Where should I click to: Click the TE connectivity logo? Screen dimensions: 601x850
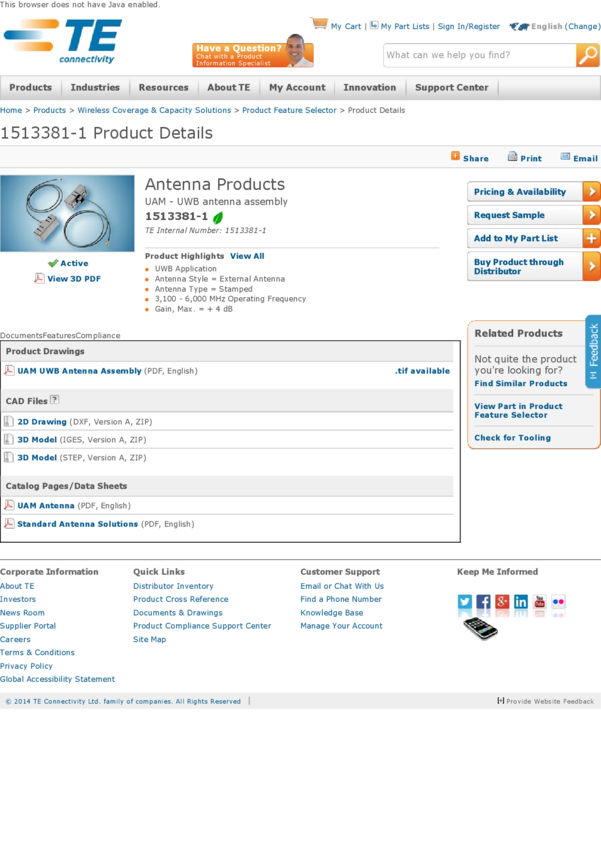pyautogui.click(x=63, y=42)
